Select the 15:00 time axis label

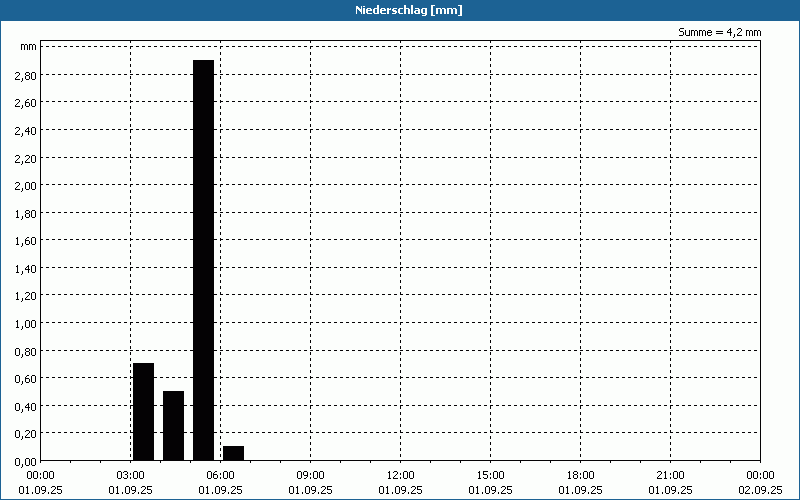click(x=491, y=475)
